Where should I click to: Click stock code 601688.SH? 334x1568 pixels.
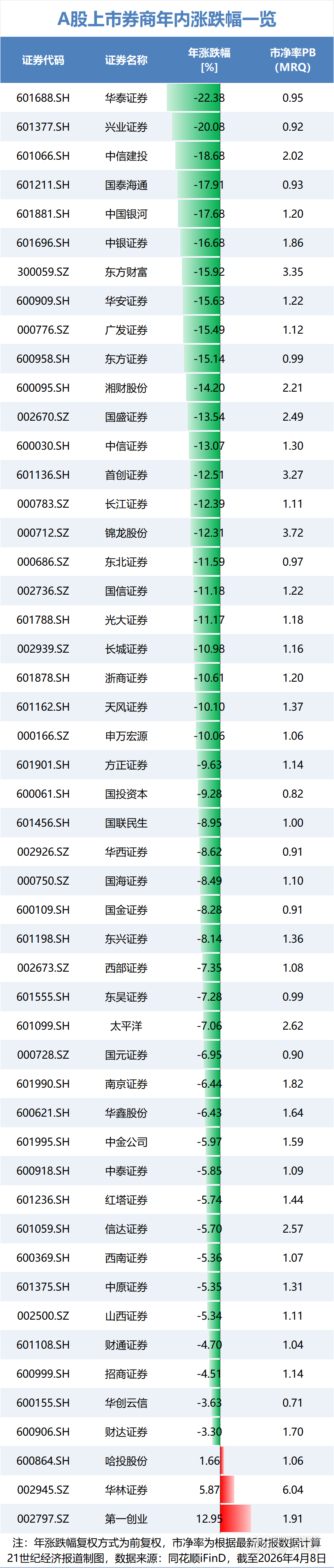43,98
